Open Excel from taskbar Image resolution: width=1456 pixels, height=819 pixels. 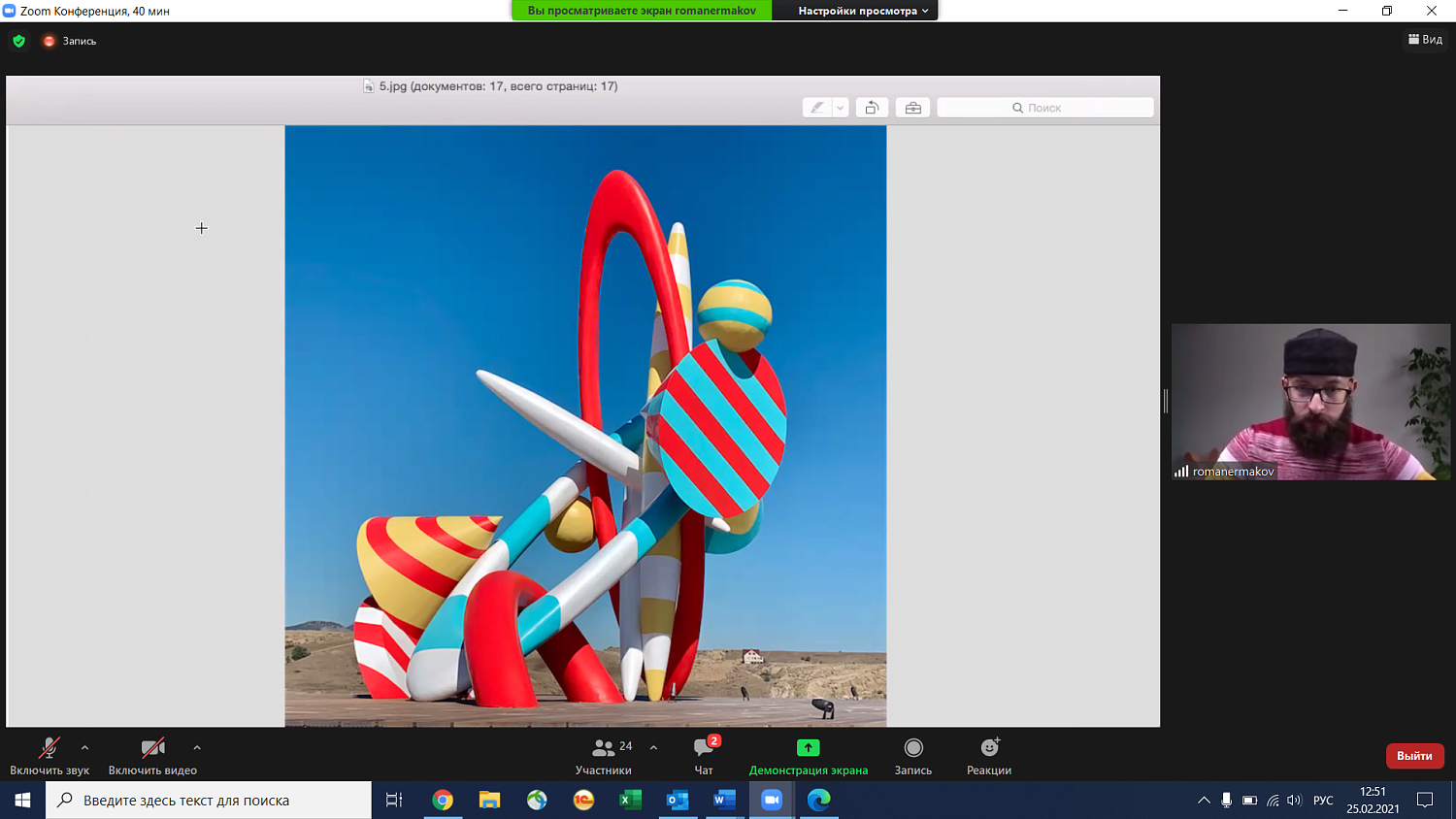tap(631, 800)
